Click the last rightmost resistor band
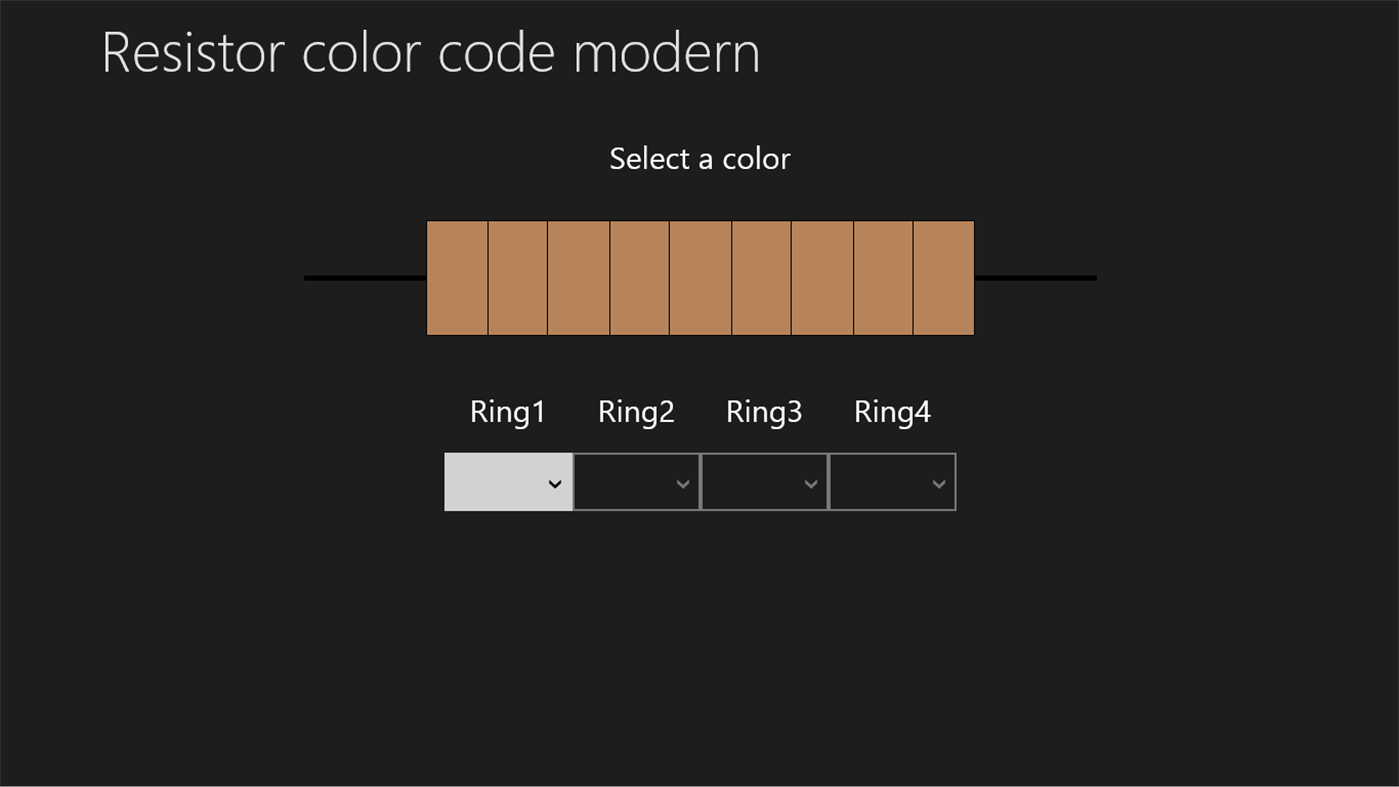The height and width of the screenshot is (787, 1399). tap(944, 278)
